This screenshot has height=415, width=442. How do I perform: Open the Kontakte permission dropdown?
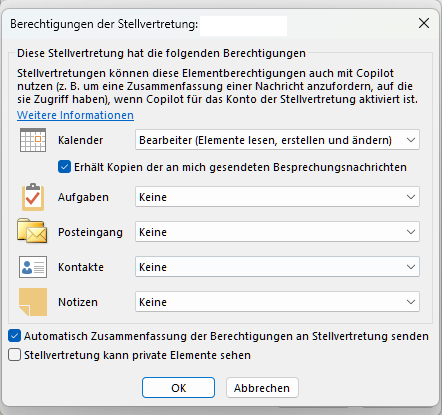click(277, 267)
